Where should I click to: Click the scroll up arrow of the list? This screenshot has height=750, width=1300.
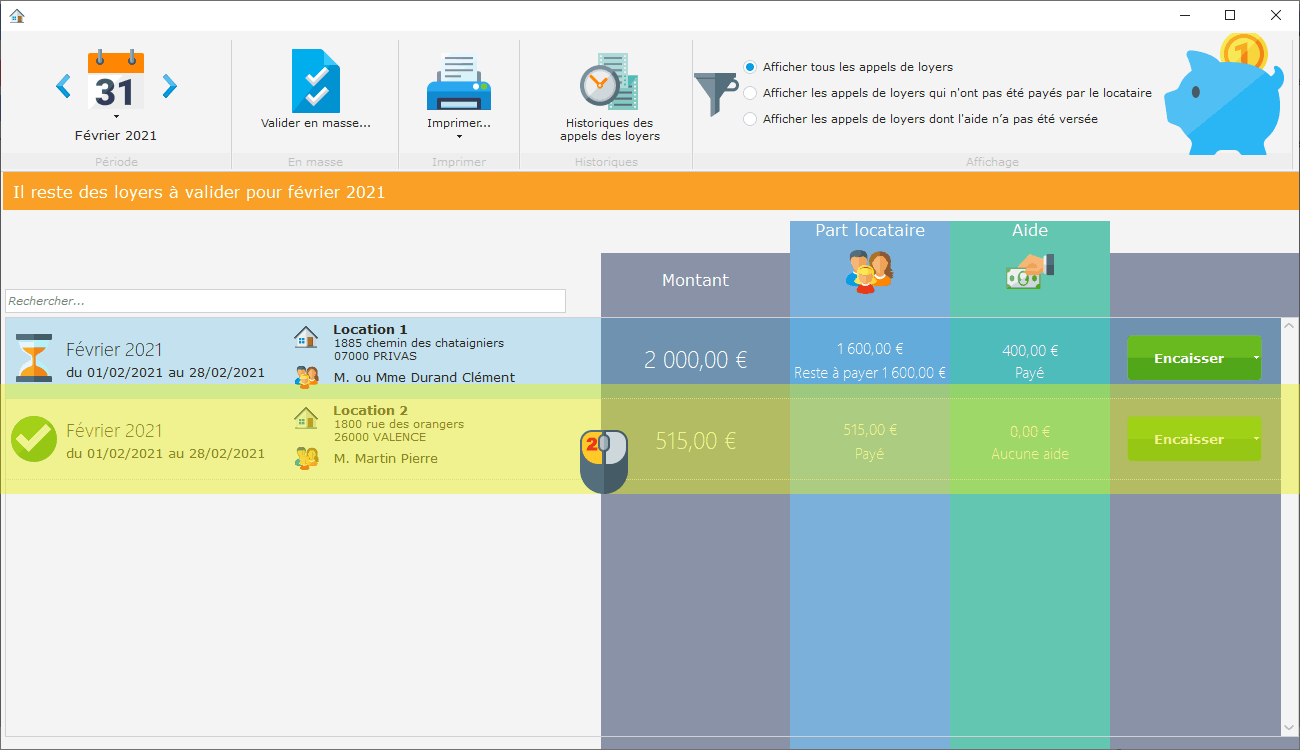1289,326
